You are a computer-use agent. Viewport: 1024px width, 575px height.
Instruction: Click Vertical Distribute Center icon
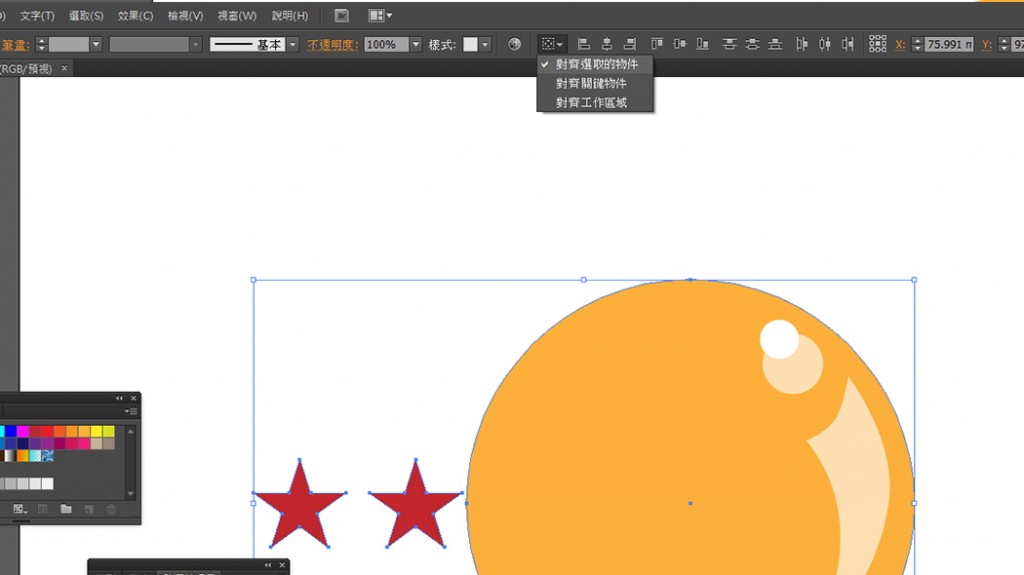[x=752, y=44]
